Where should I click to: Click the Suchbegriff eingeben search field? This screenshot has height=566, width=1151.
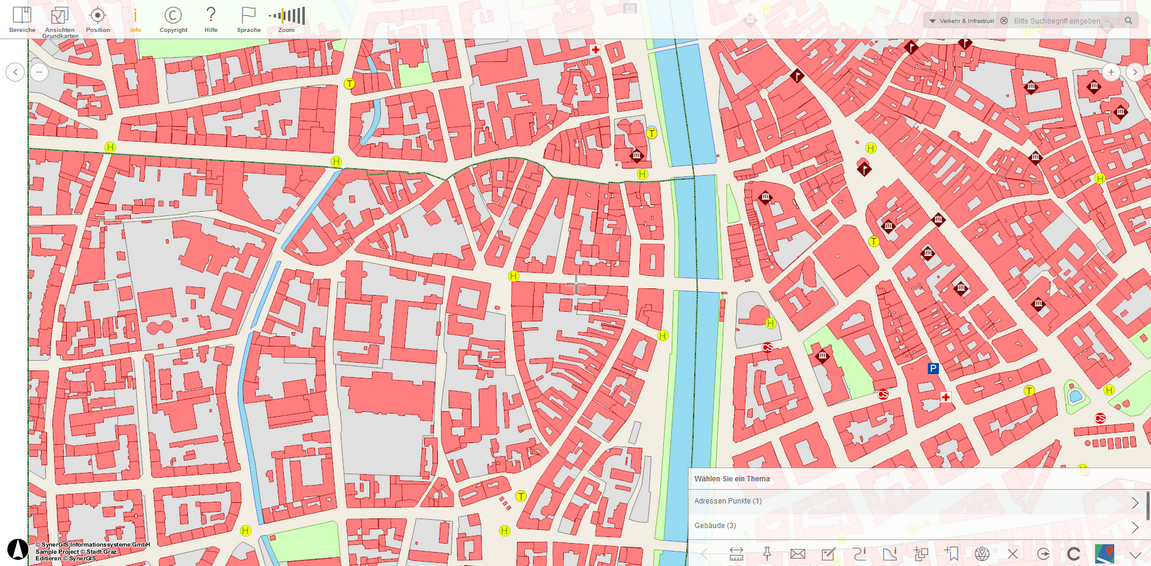tap(1067, 21)
